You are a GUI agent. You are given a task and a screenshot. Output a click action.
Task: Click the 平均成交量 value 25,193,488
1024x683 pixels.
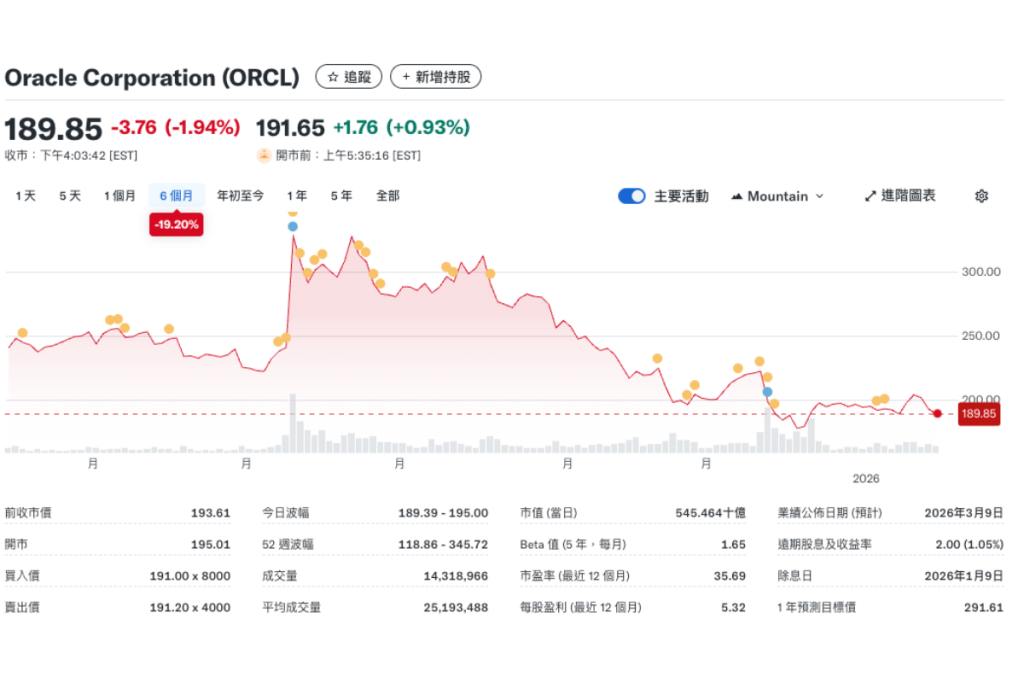(x=456, y=607)
